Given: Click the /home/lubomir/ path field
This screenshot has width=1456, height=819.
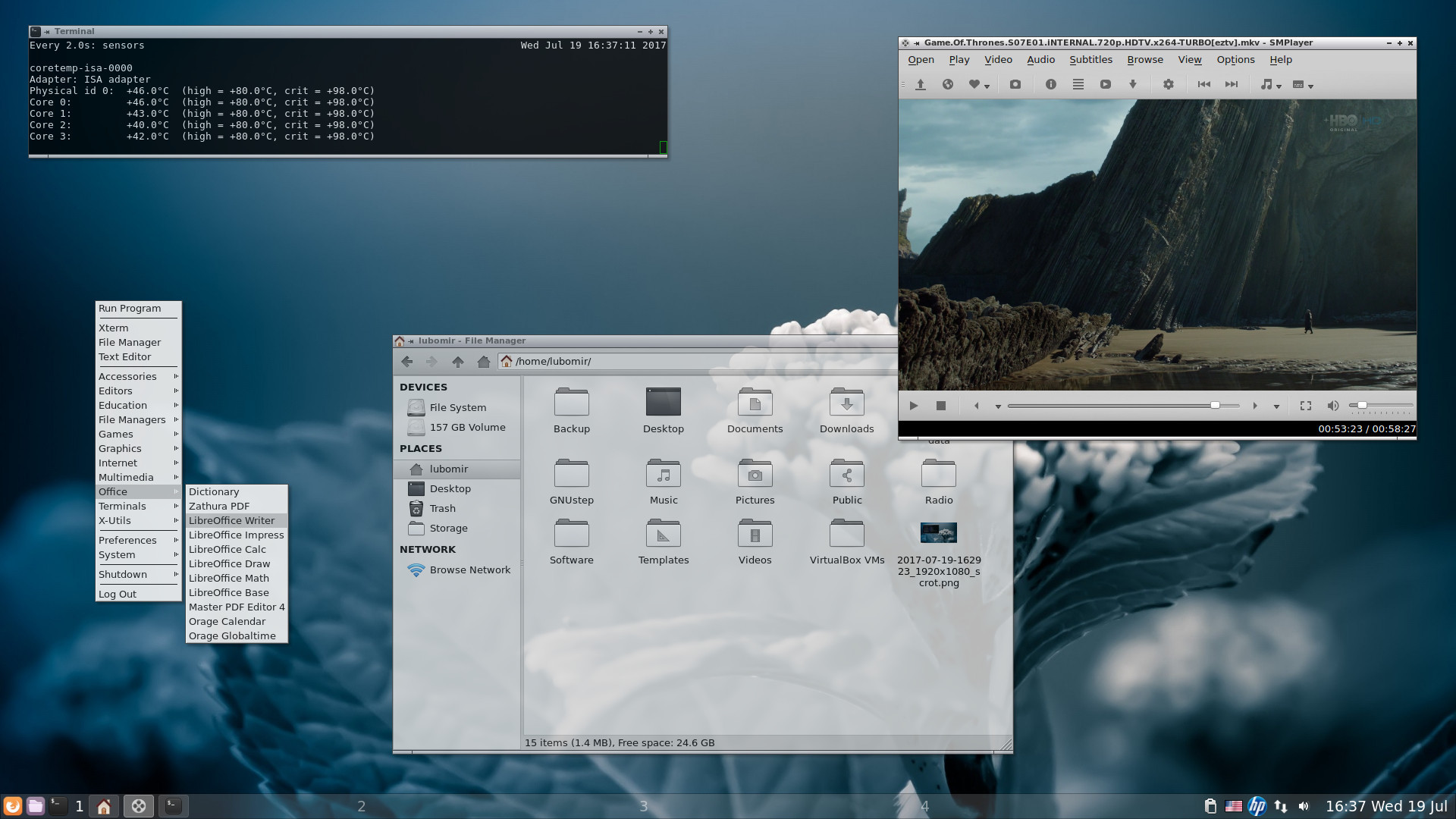Looking at the screenshot, I should (x=698, y=362).
